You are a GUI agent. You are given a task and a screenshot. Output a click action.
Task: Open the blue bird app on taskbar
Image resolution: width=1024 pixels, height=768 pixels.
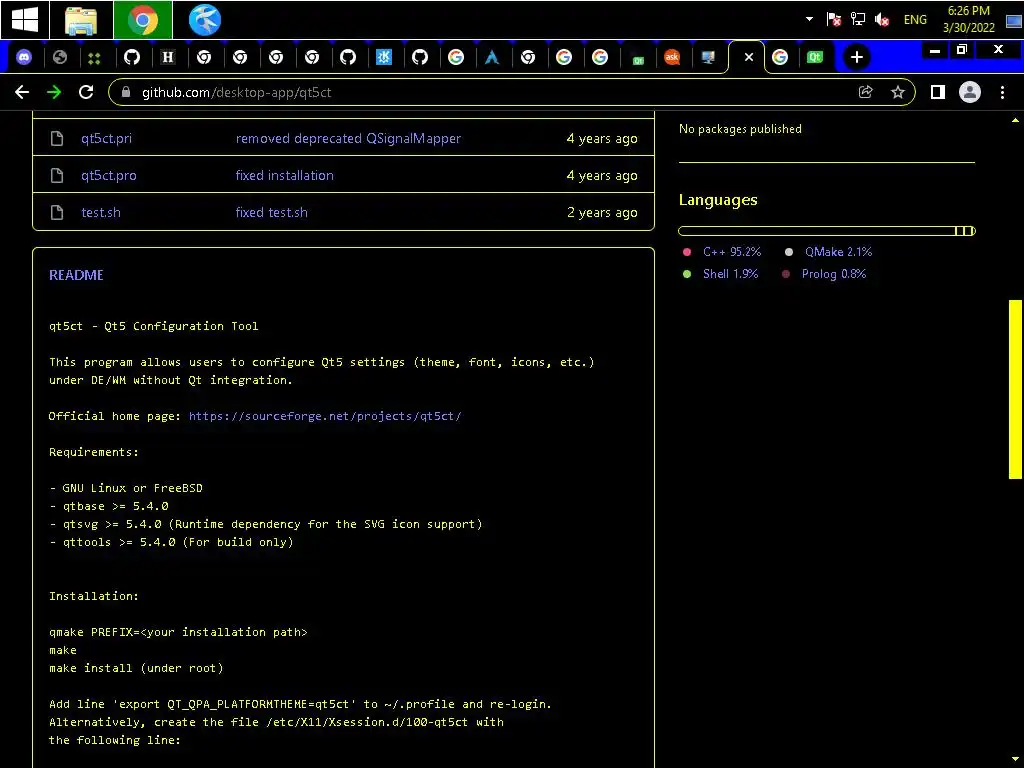[x=204, y=20]
